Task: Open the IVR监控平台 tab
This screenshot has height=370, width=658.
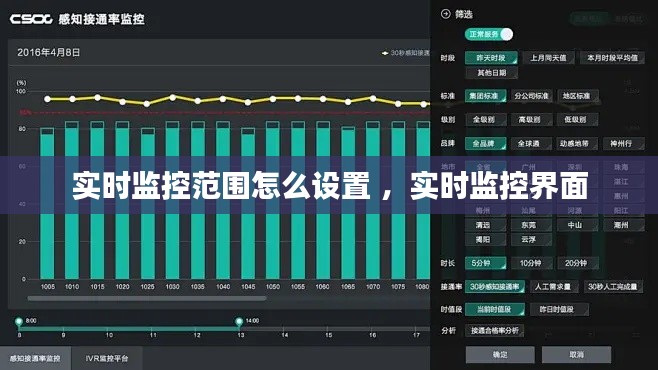Action: click(107, 359)
